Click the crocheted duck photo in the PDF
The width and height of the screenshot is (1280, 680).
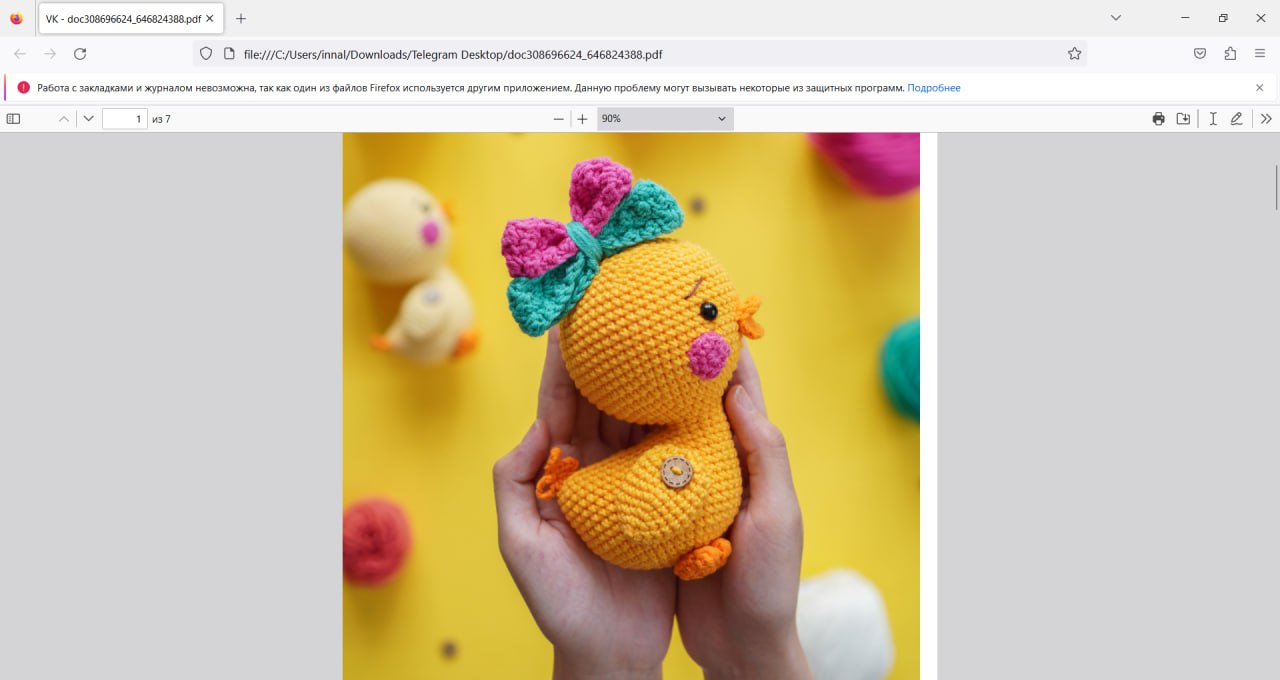(631, 406)
